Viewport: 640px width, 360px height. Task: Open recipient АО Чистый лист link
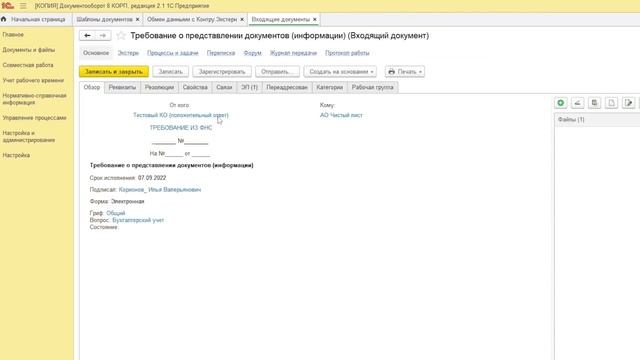(x=341, y=115)
